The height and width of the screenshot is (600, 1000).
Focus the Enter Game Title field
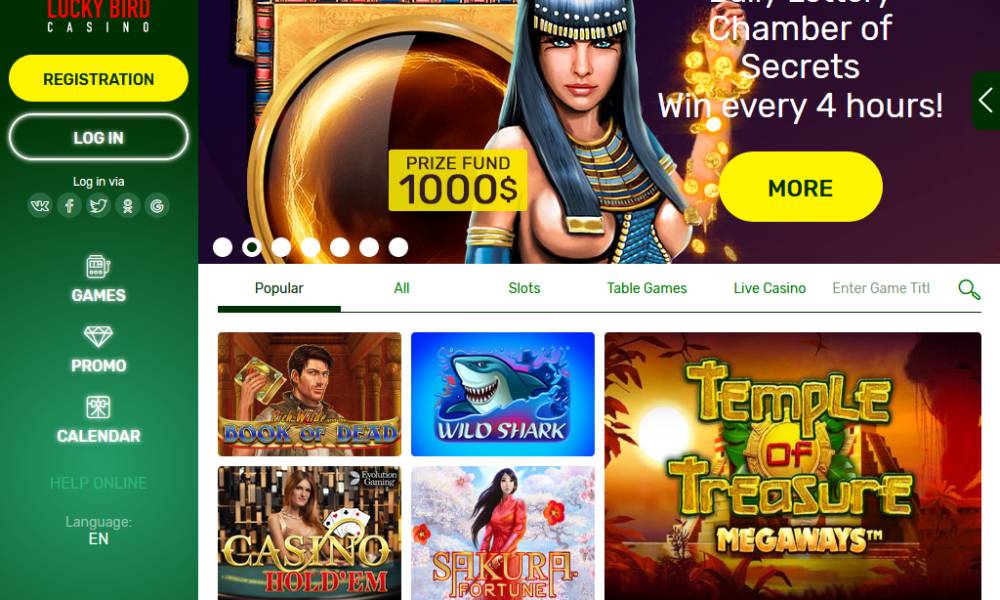point(881,288)
